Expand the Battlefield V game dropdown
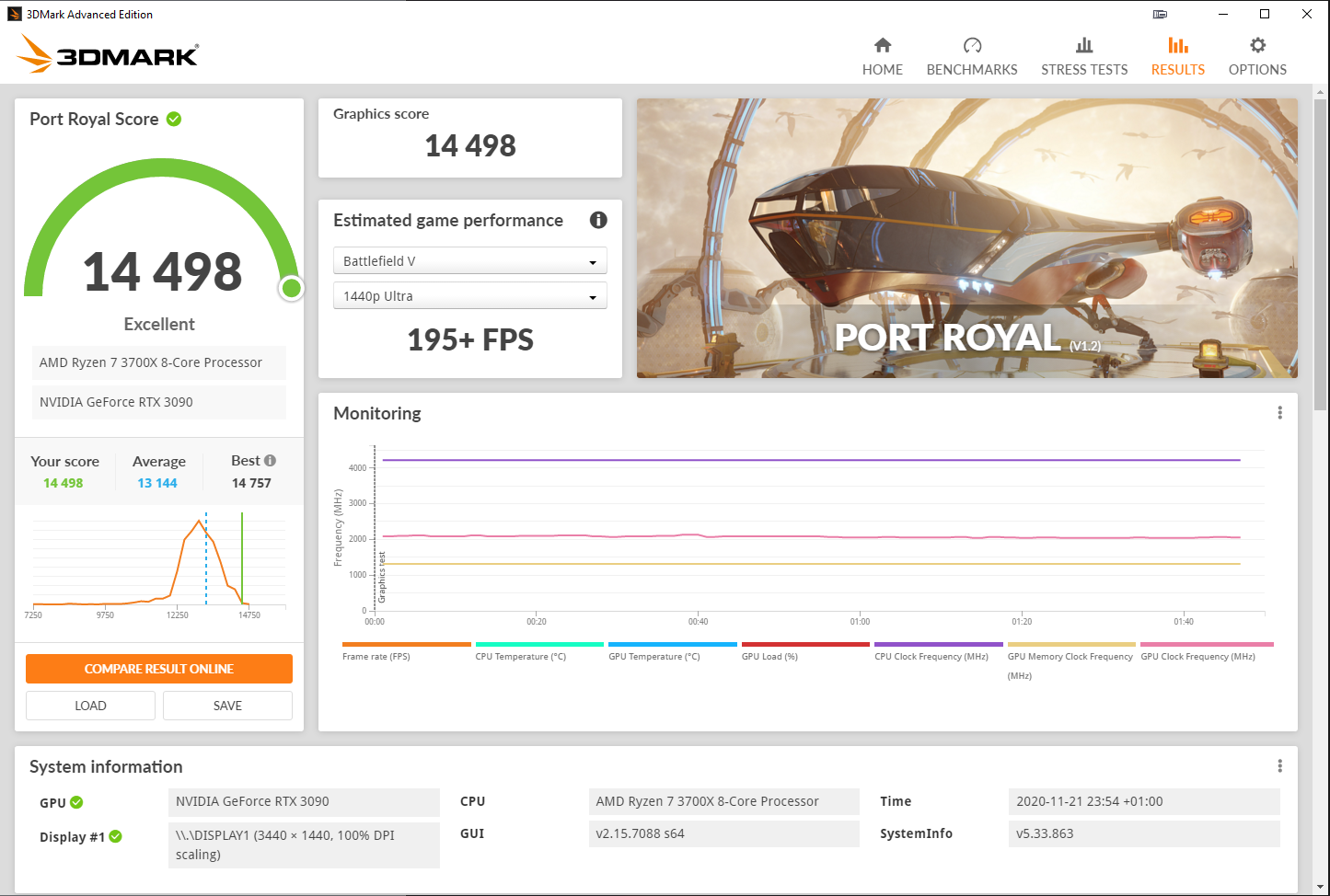 pos(469,261)
